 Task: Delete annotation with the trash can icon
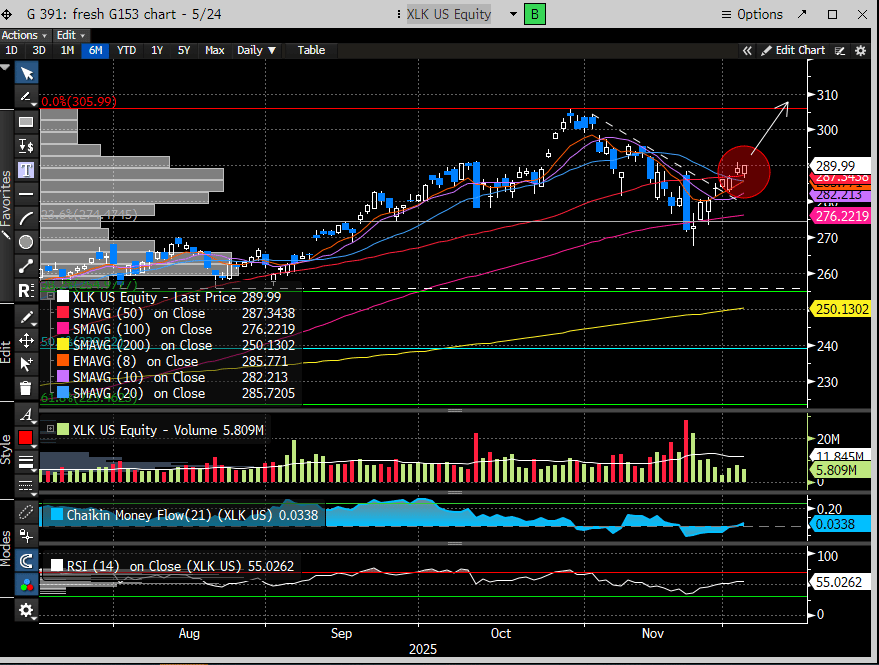26,388
